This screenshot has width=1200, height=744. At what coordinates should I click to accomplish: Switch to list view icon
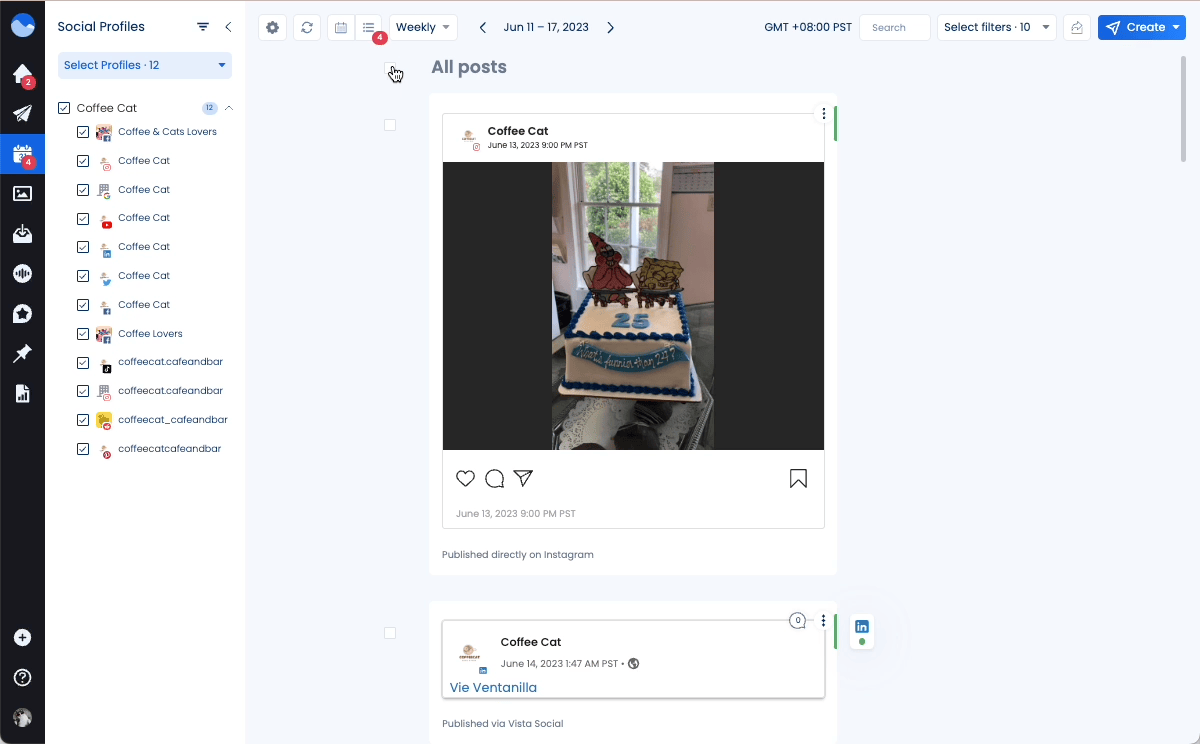[x=369, y=27]
